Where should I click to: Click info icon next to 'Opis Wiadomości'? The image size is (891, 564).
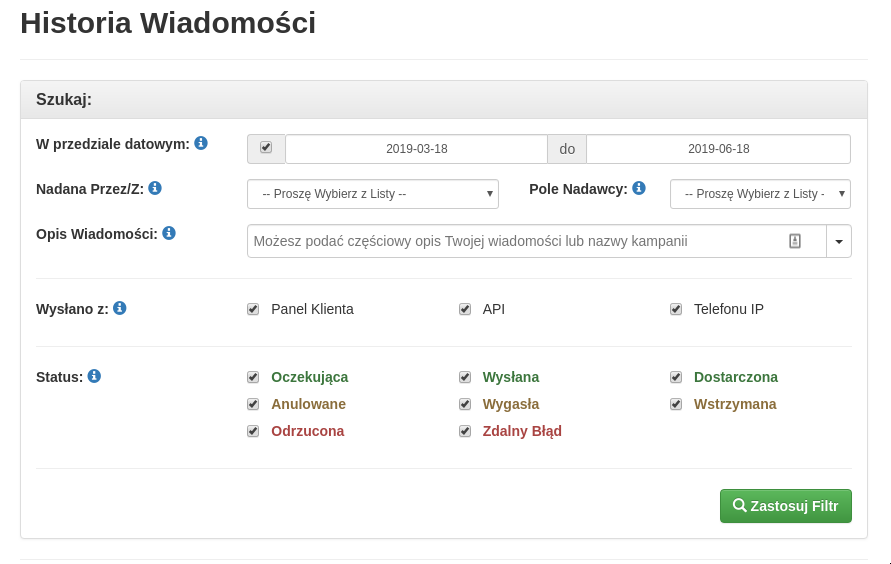(169, 233)
